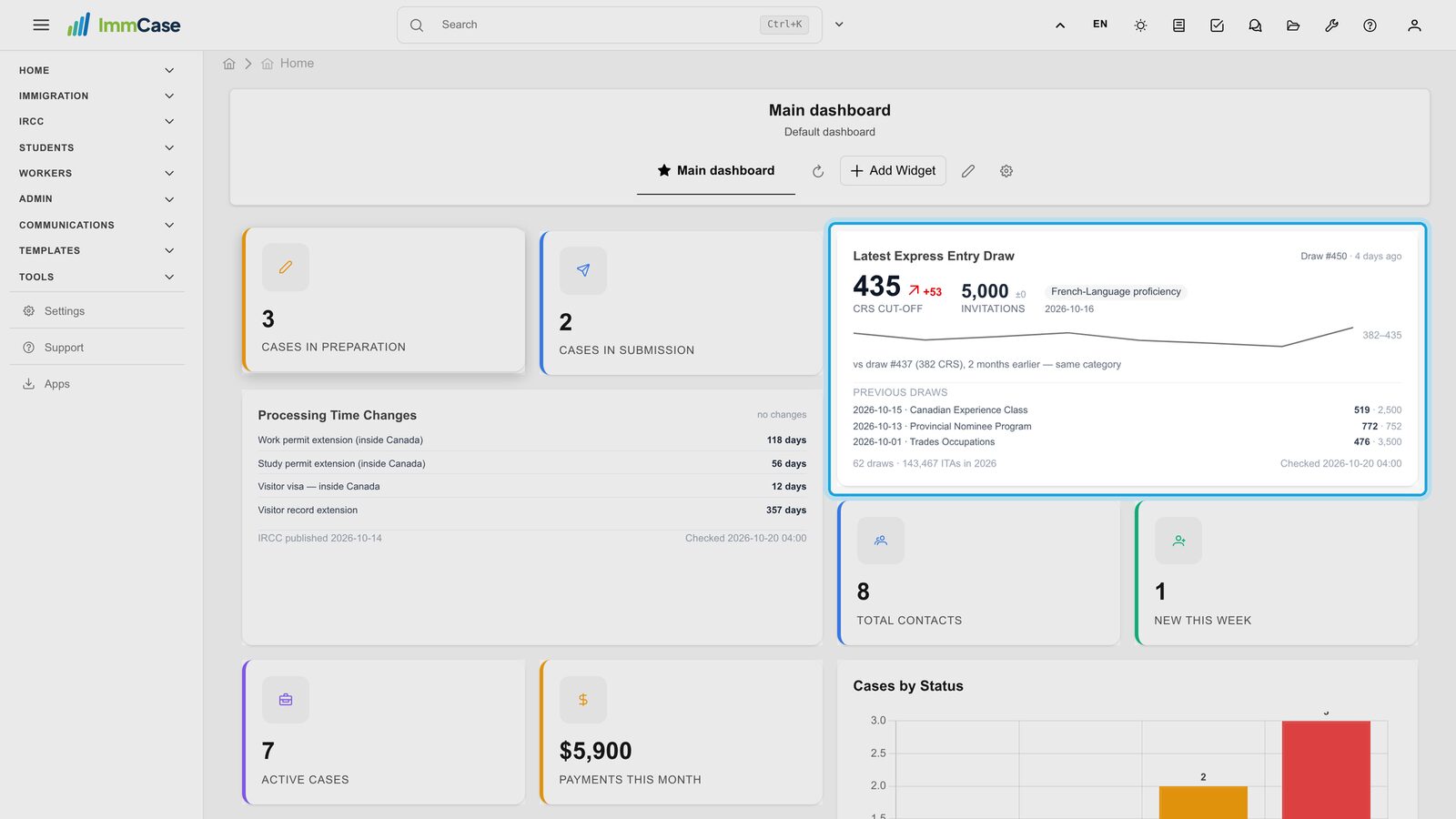Expand the HOME sidebar section
This screenshot has width=1456, height=819.
point(96,70)
